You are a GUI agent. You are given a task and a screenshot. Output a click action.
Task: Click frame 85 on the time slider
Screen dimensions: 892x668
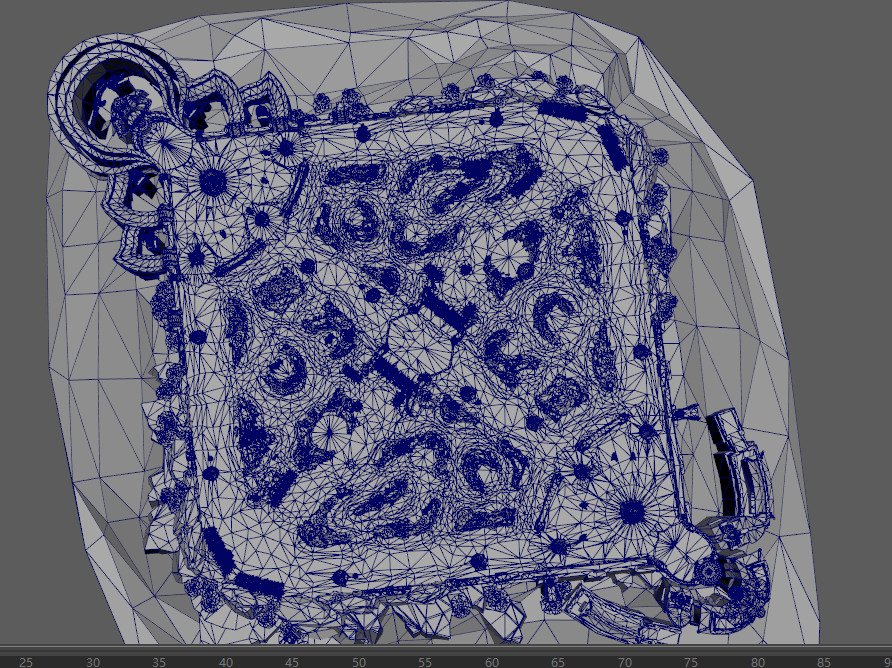[824, 662]
